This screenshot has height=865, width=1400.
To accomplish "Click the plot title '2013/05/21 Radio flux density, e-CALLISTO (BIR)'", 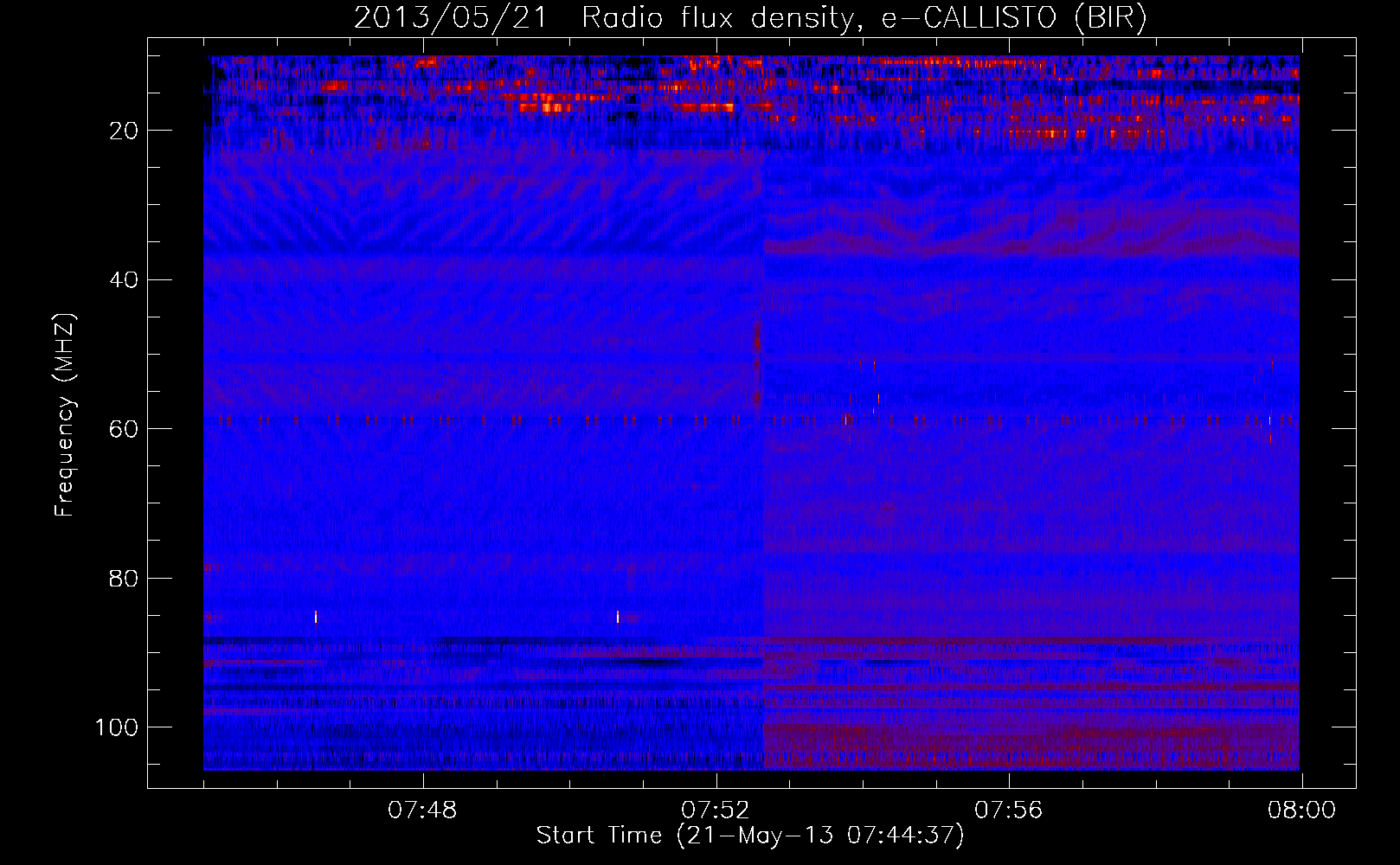I will (750, 18).
